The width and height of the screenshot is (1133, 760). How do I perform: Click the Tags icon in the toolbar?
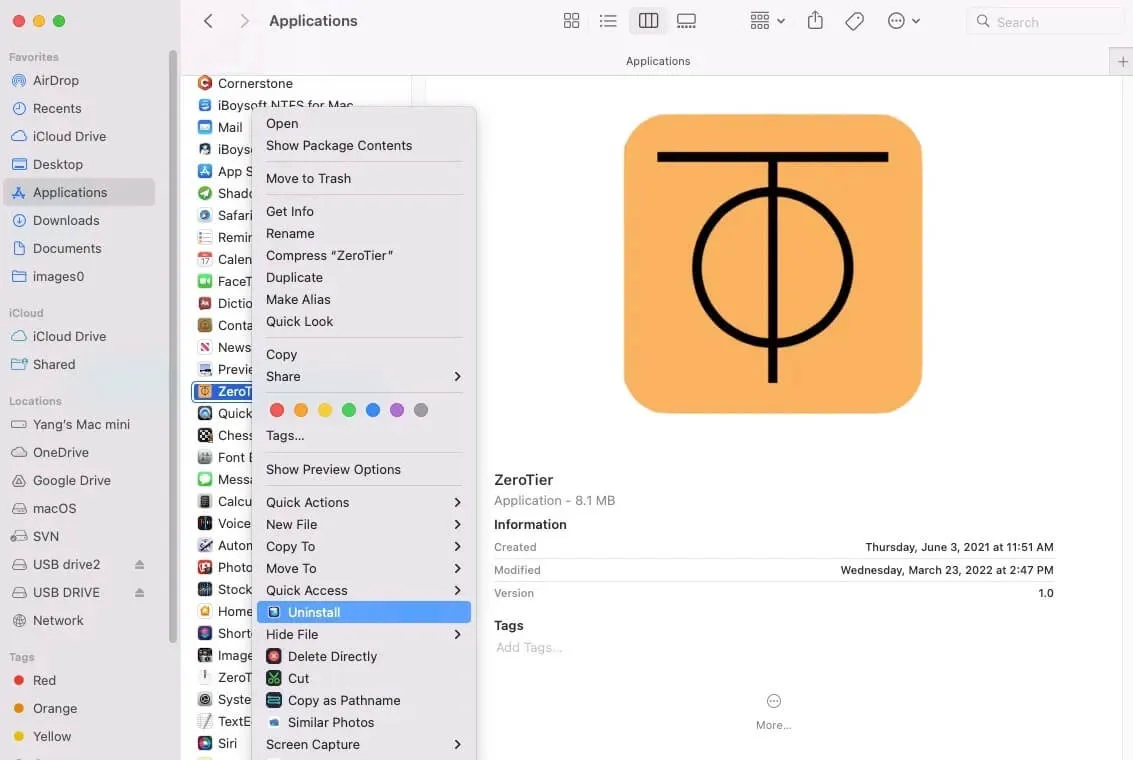[855, 20]
